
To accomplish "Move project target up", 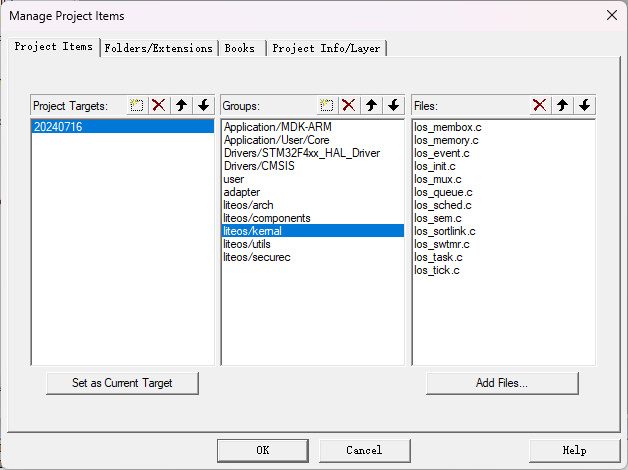I will (181, 106).
